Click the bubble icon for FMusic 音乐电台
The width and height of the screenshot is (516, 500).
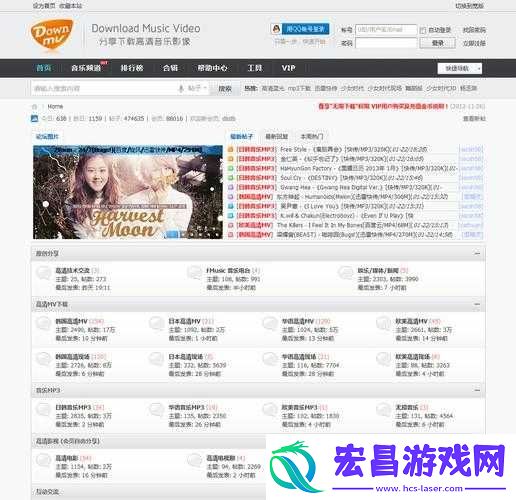pyautogui.click(x=195, y=273)
